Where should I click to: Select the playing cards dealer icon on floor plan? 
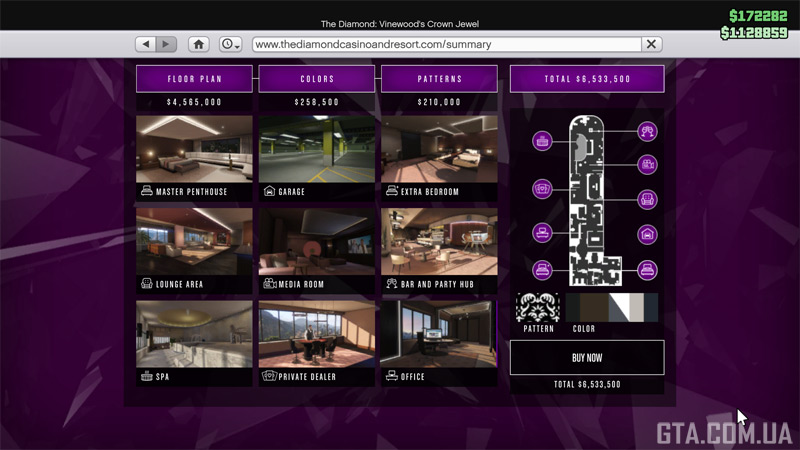[542, 188]
